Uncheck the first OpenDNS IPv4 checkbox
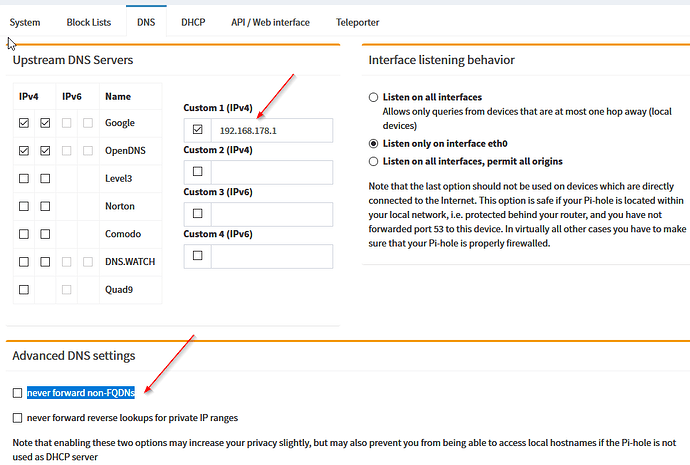This screenshot has height=465, width=690. coord(24,151)
